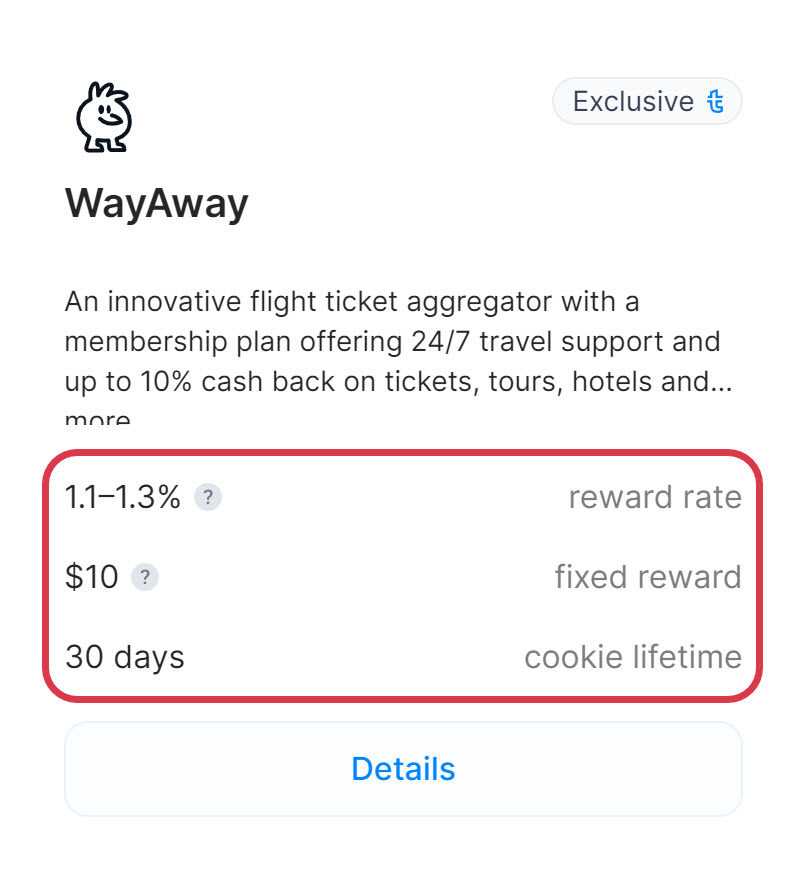Viewport: 804px width, 870px height.
Task: Open help tooltip beside $10 reward
Action: pyautogui.click(x=145, y=577)
